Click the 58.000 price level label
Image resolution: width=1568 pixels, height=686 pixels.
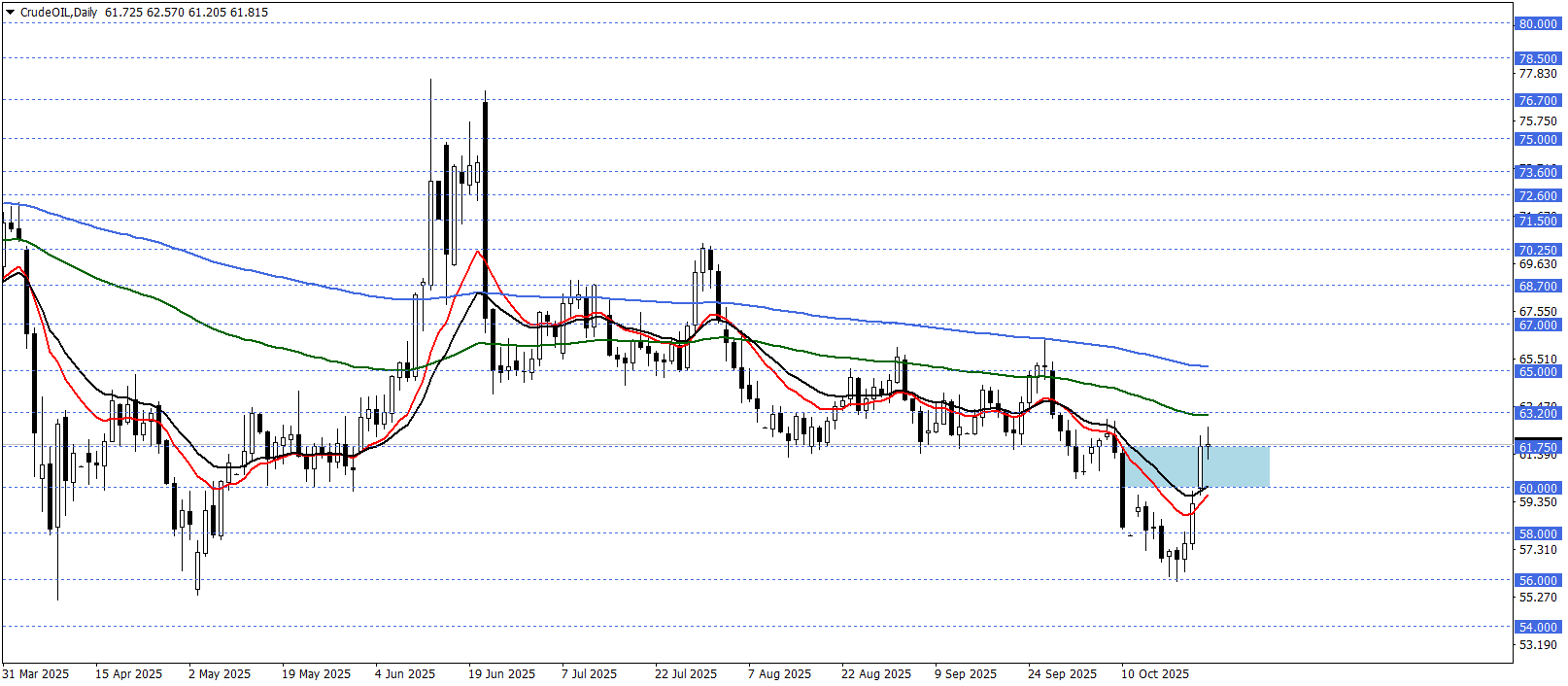pos(1537,533)
